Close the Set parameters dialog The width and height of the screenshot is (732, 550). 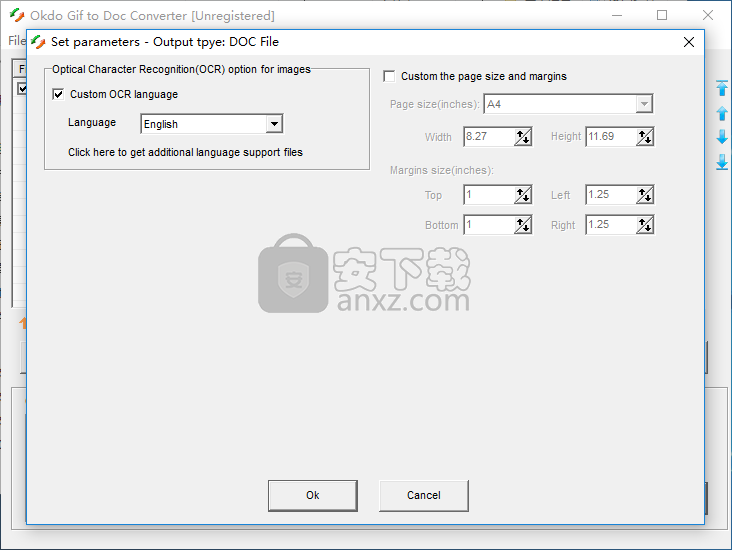[x=689, y=42]
